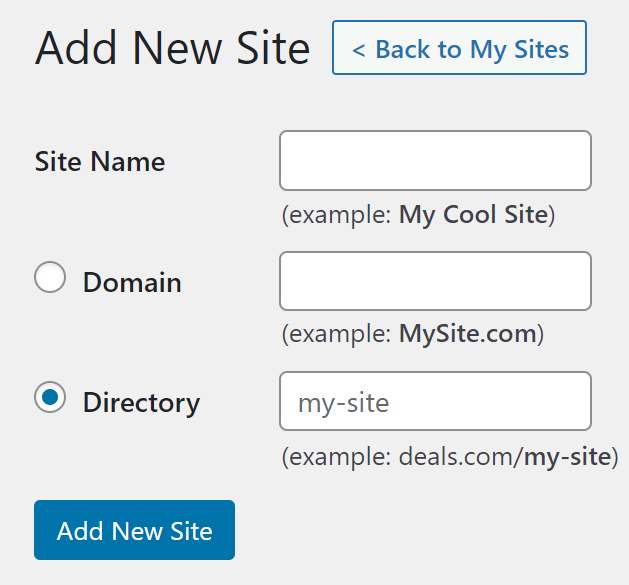Click the deals.com/my-site example text
The height and width of the screenshot is (585, 629).
(x=505, y=457)
